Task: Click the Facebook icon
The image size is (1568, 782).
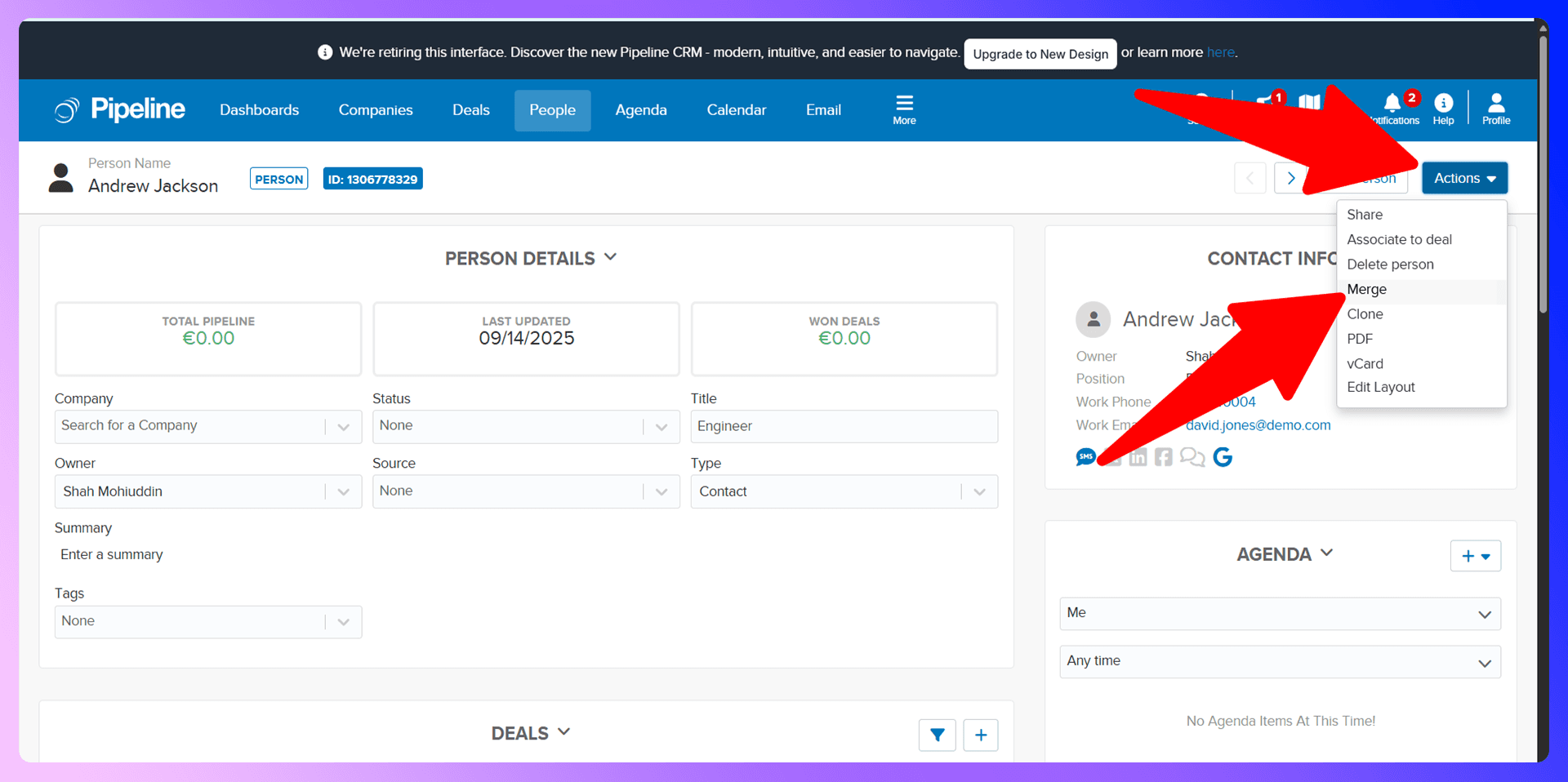Action: click(1164, 457)
